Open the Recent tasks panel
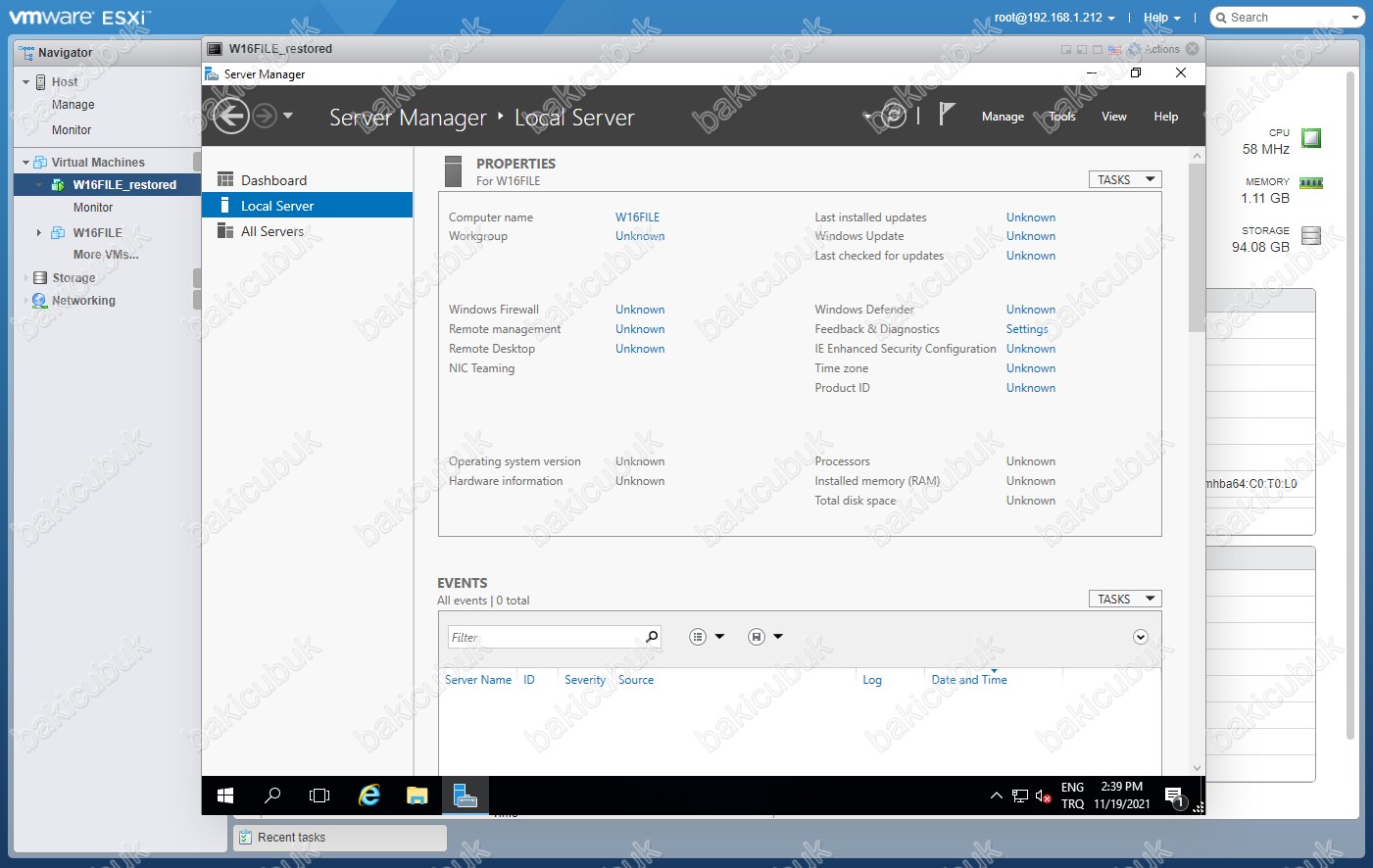This screenshot has height=868, width=1373. [x=340, y=838]
